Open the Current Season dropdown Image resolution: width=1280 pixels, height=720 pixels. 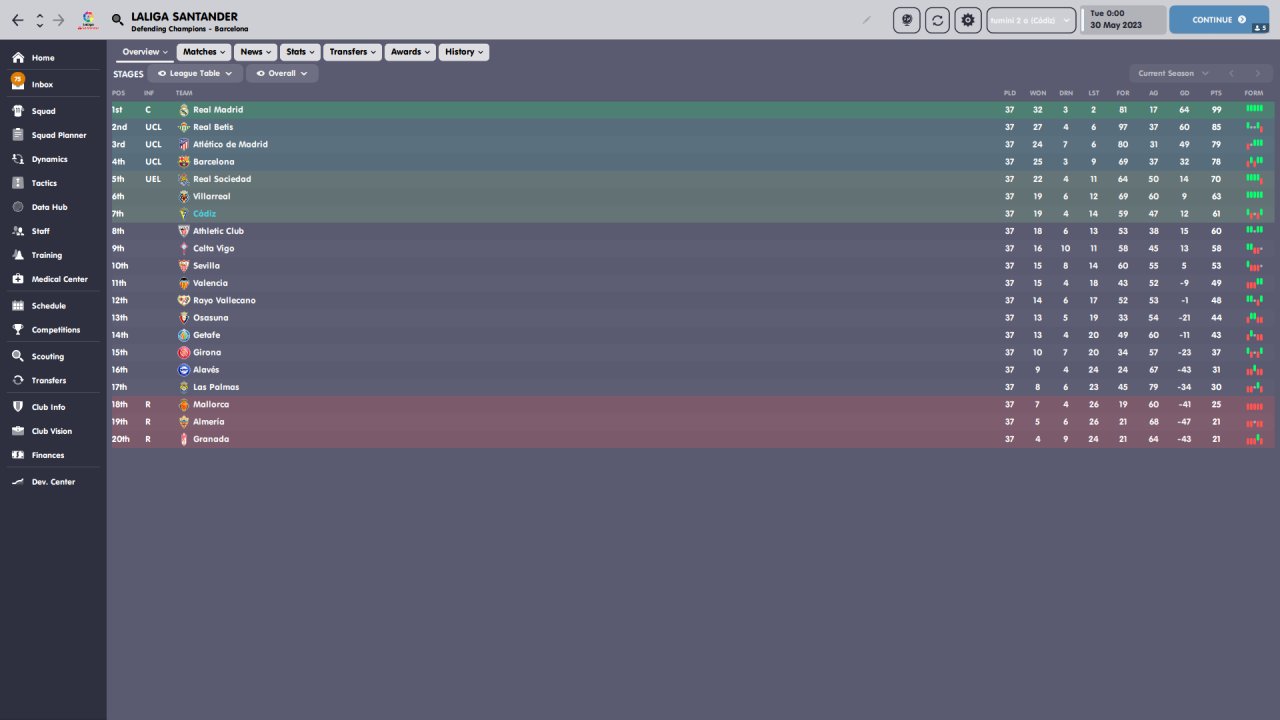(1173, 73)
